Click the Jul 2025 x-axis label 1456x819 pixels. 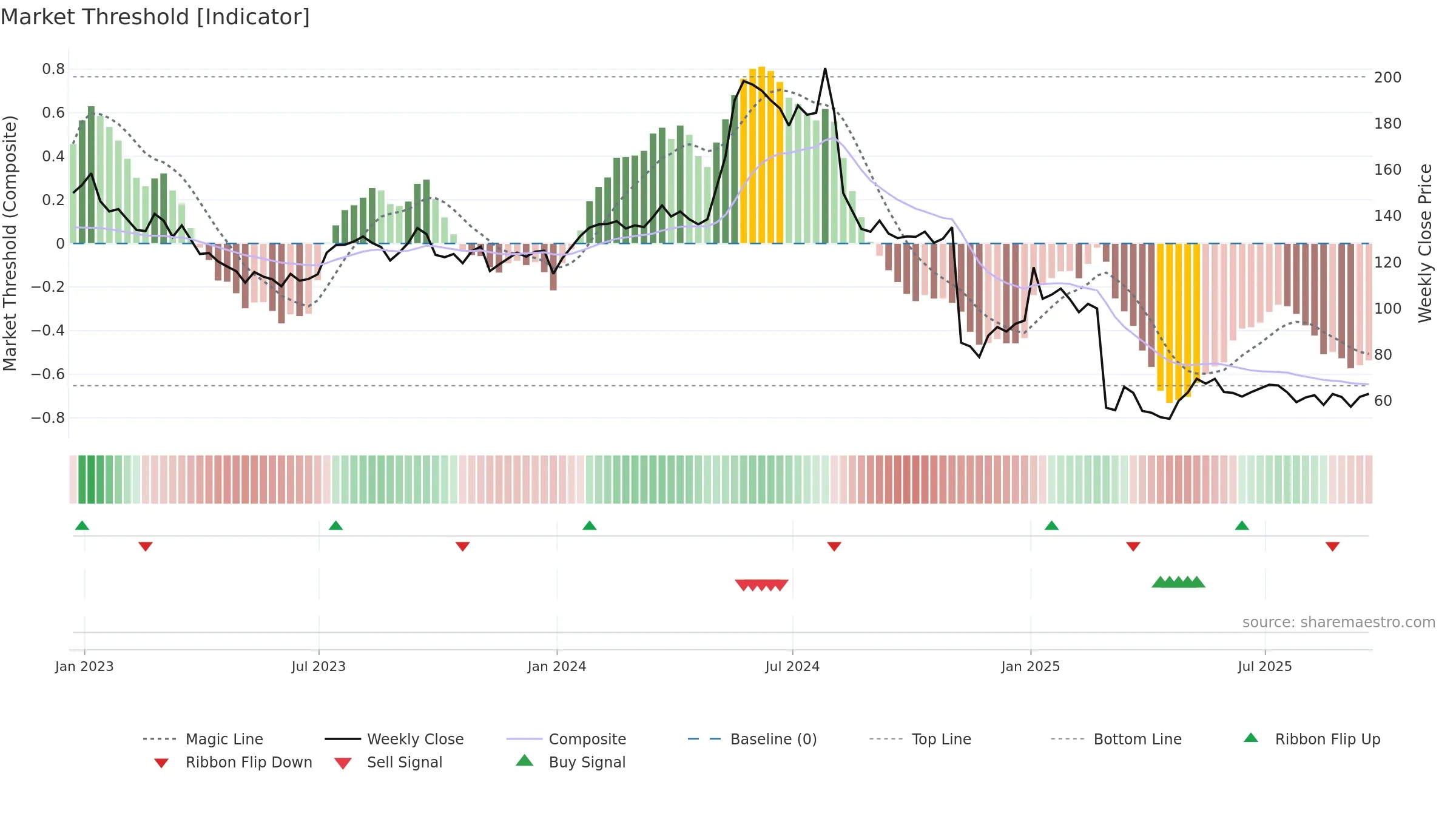1265,667
